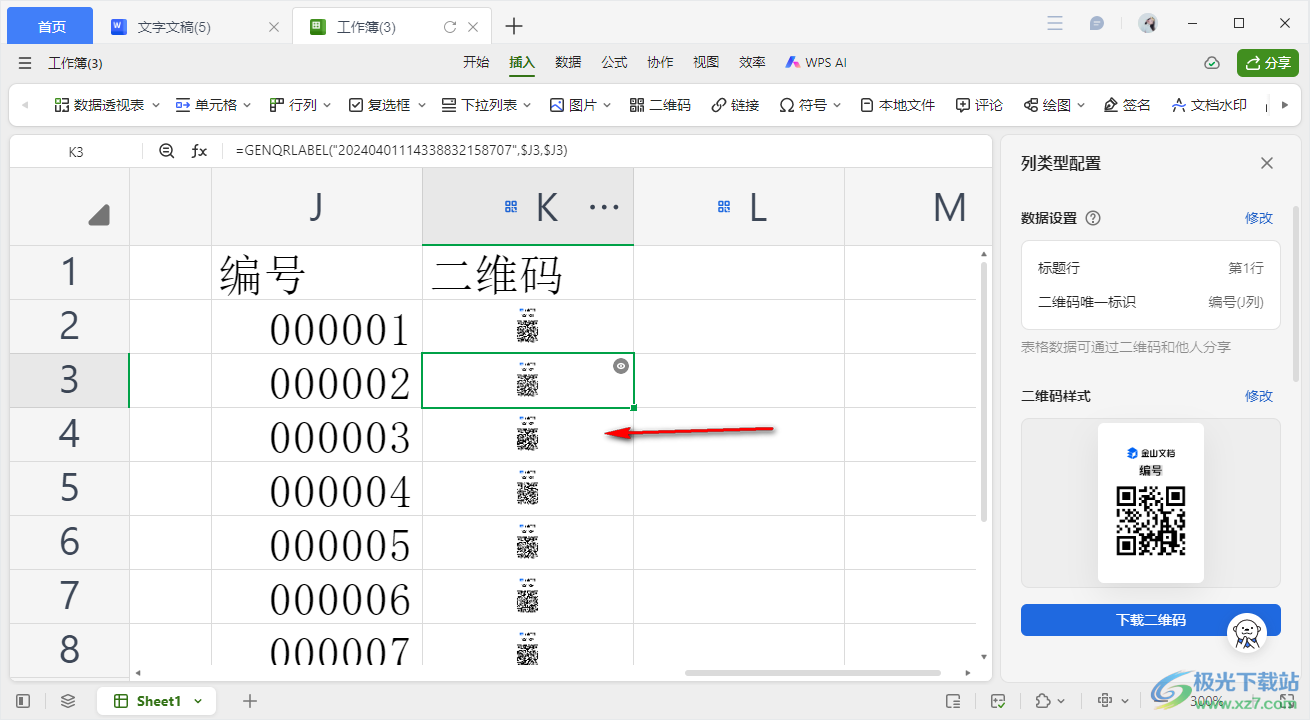Image resolution: width=1310 pixels, height=720 pixels.
Task: Click the cloud sync status icon
Action: [1212, 63]
